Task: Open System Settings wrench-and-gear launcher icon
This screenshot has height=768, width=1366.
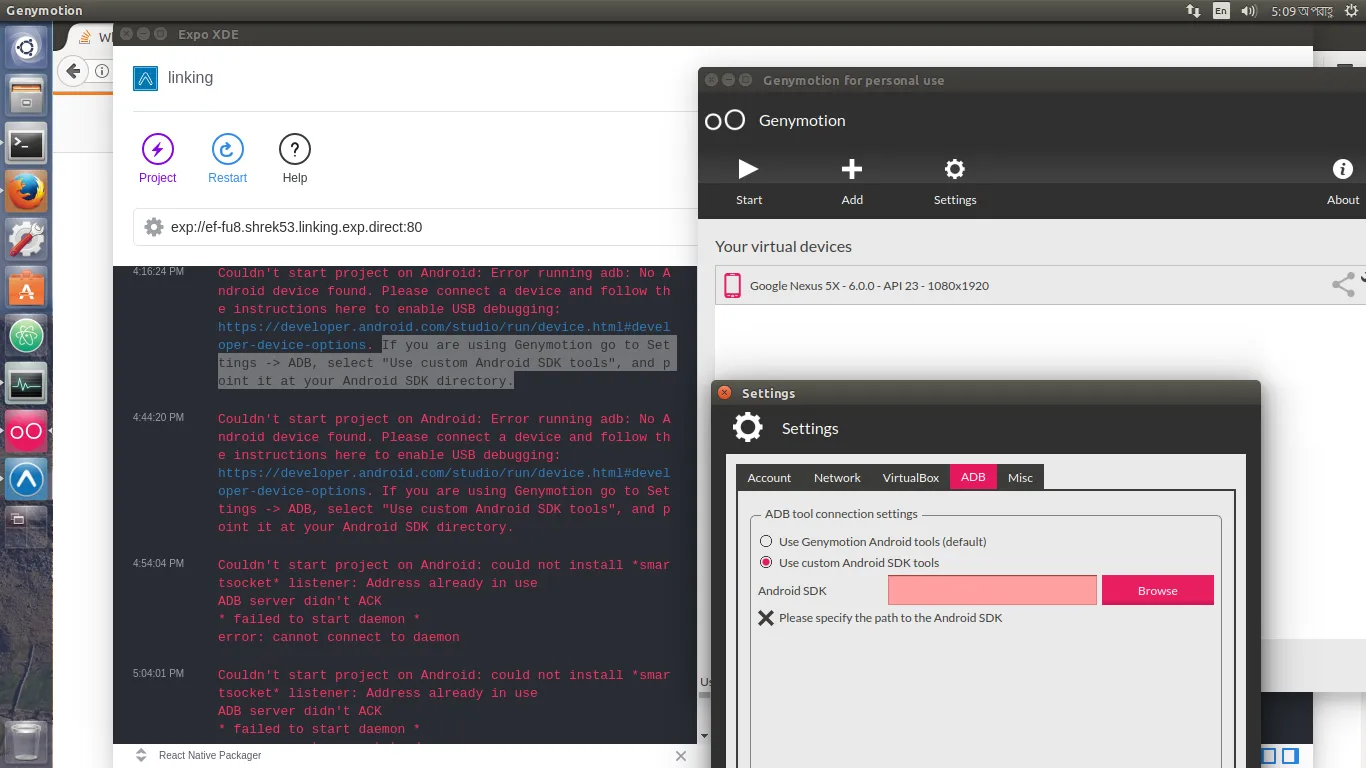Action: click(x=26, y=240)
